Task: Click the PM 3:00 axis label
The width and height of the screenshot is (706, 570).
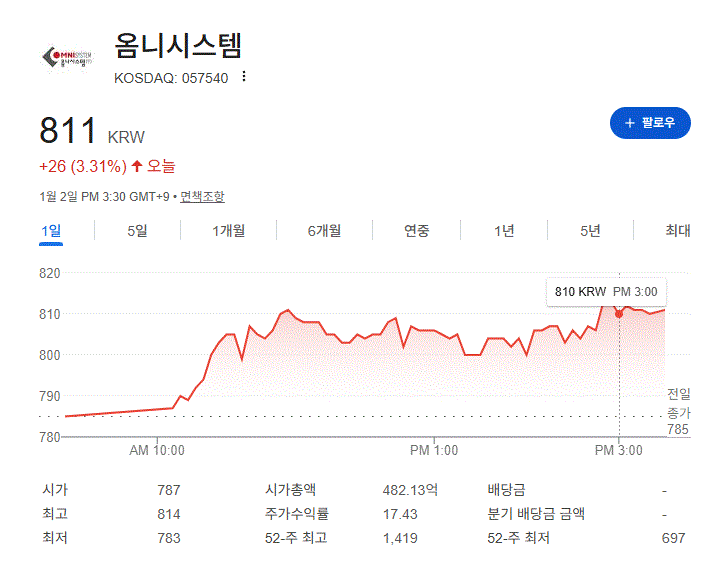Action: 619,450
